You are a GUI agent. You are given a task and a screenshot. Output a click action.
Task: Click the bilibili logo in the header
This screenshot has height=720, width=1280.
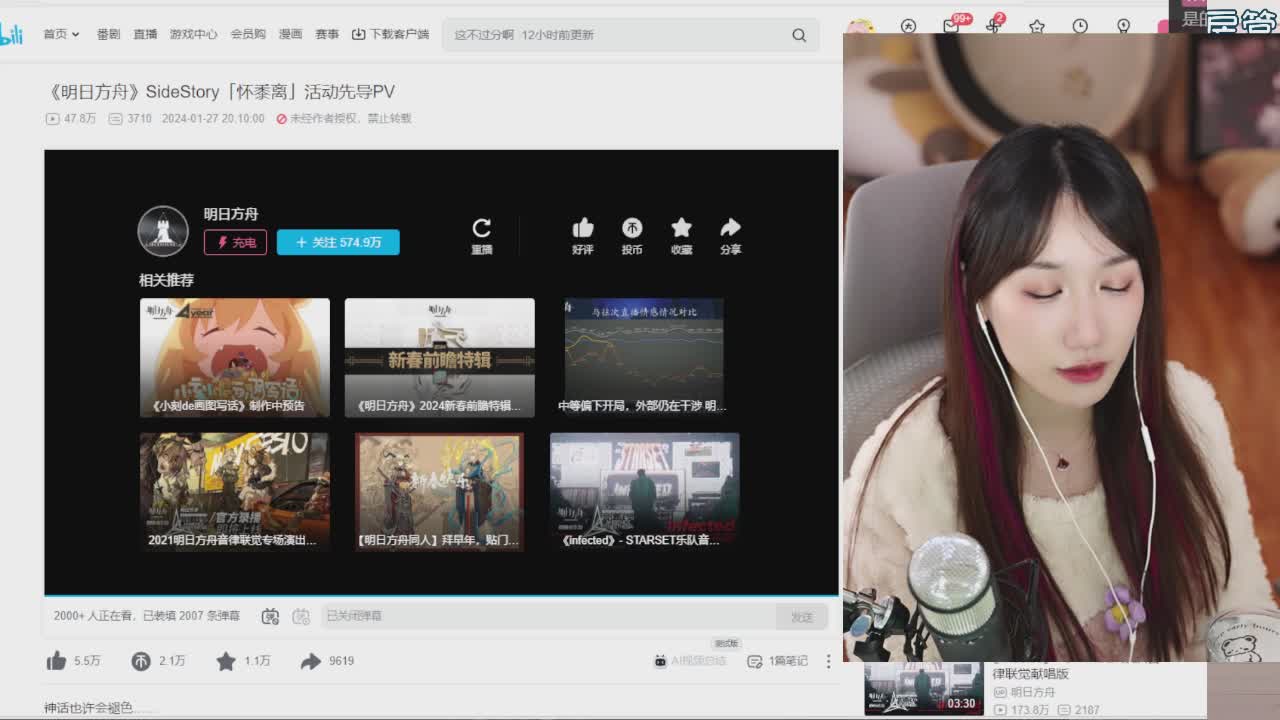[x=11, y=35]
